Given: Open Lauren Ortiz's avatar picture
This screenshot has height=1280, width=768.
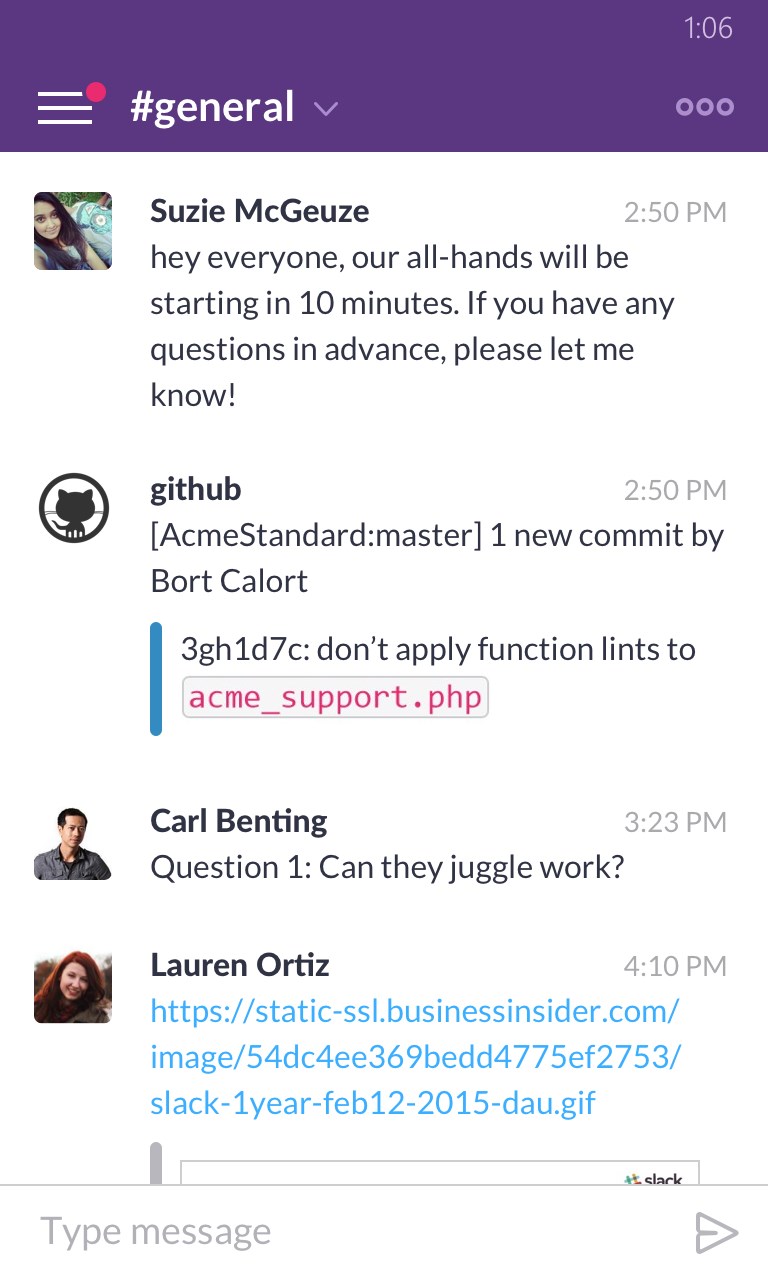Looking at the screenshot, I should [x=73, y=986].
